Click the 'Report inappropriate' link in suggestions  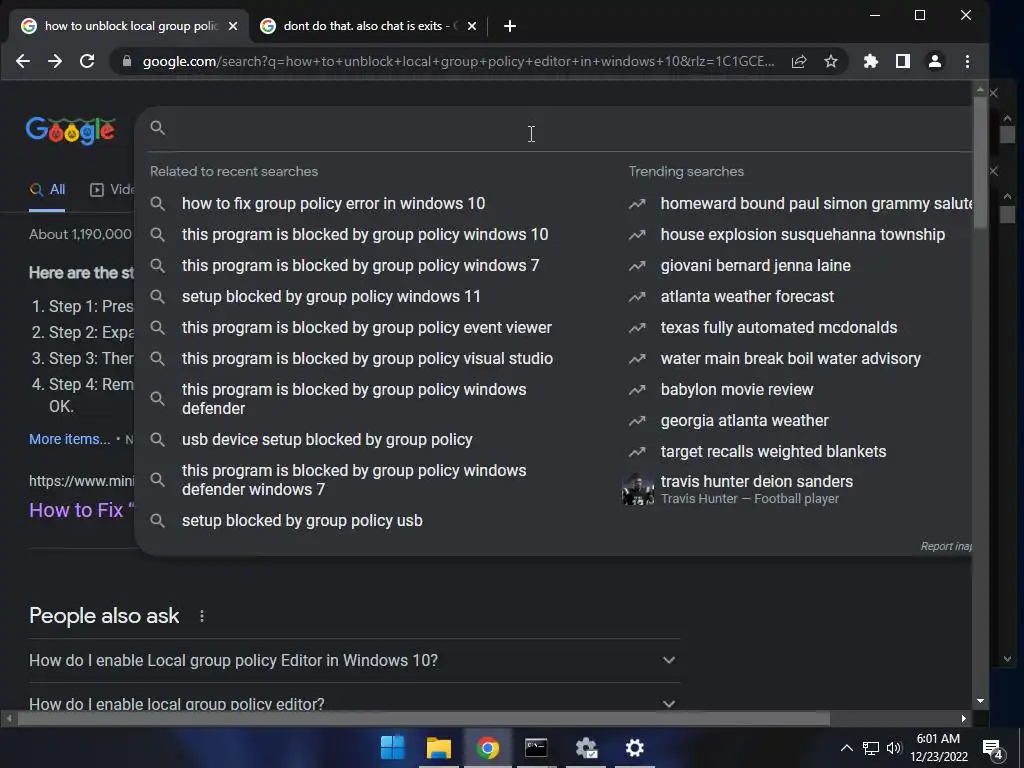point(946,546)
